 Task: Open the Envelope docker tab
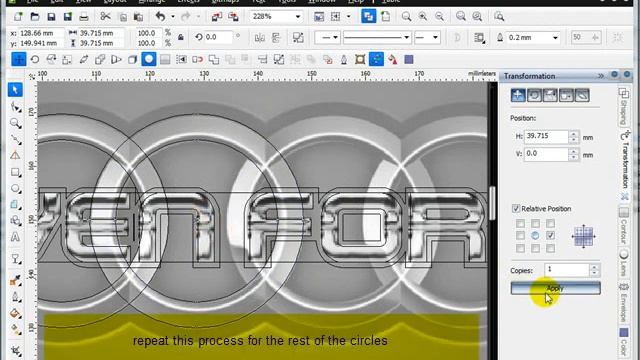(624, 301)
